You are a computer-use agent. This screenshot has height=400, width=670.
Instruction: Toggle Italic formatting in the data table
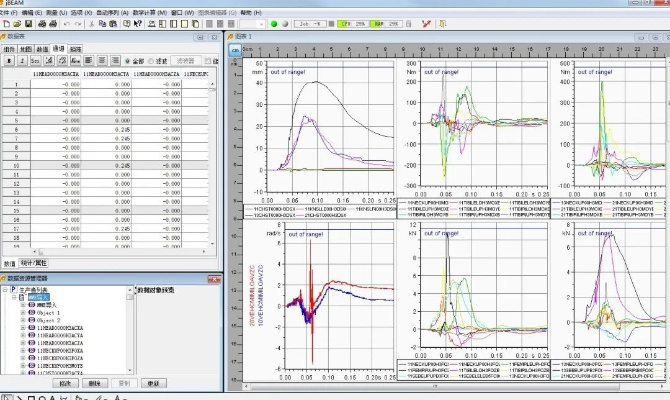click(x=21, y=61)
